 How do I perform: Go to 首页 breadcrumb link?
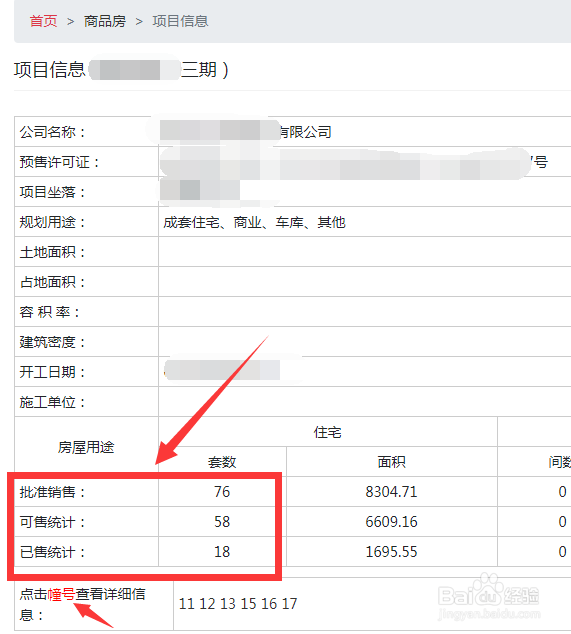click(x=44, y=21)
